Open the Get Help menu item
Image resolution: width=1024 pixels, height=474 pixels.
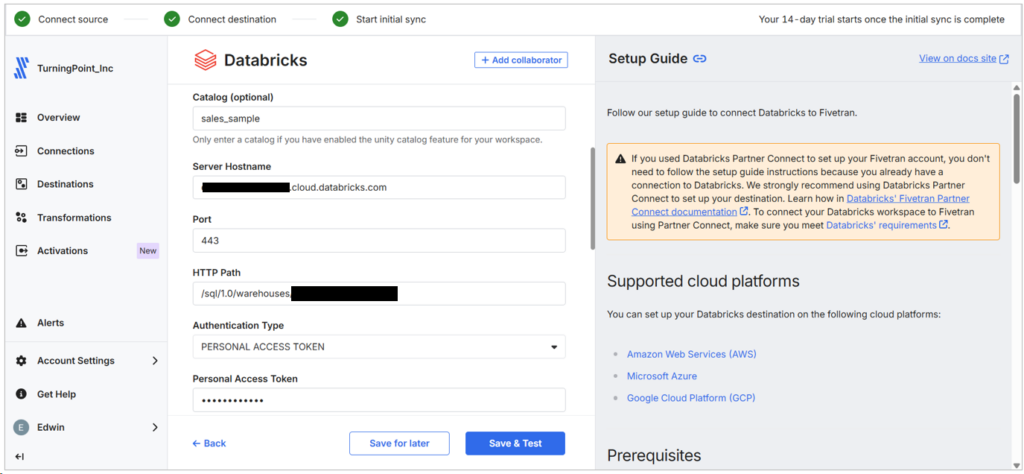tap(56, 394)
